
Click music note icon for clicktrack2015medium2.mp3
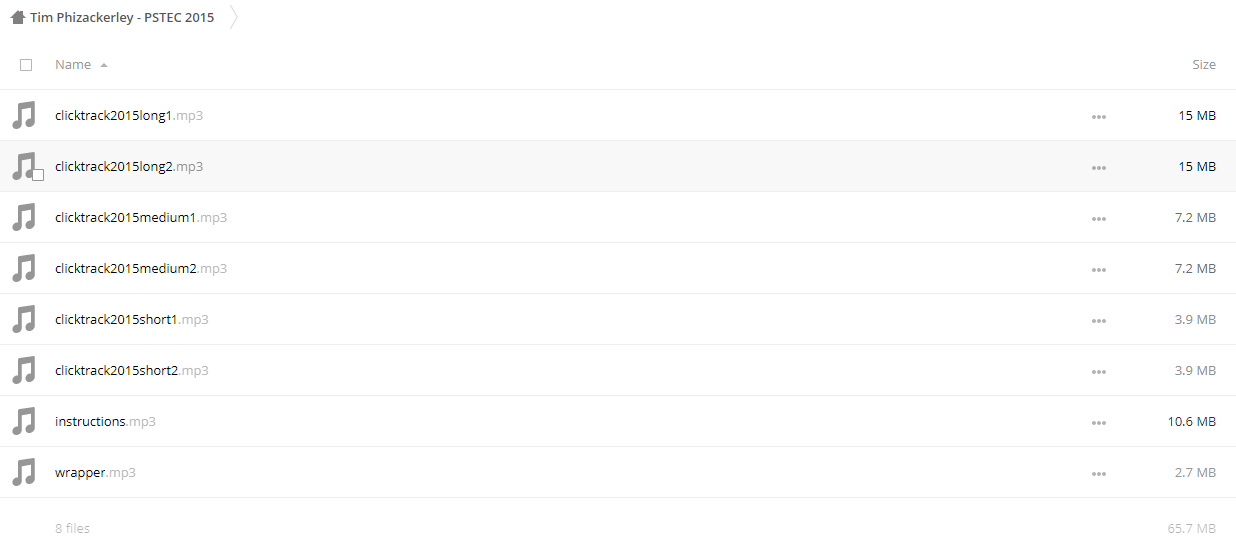[24, 268]
